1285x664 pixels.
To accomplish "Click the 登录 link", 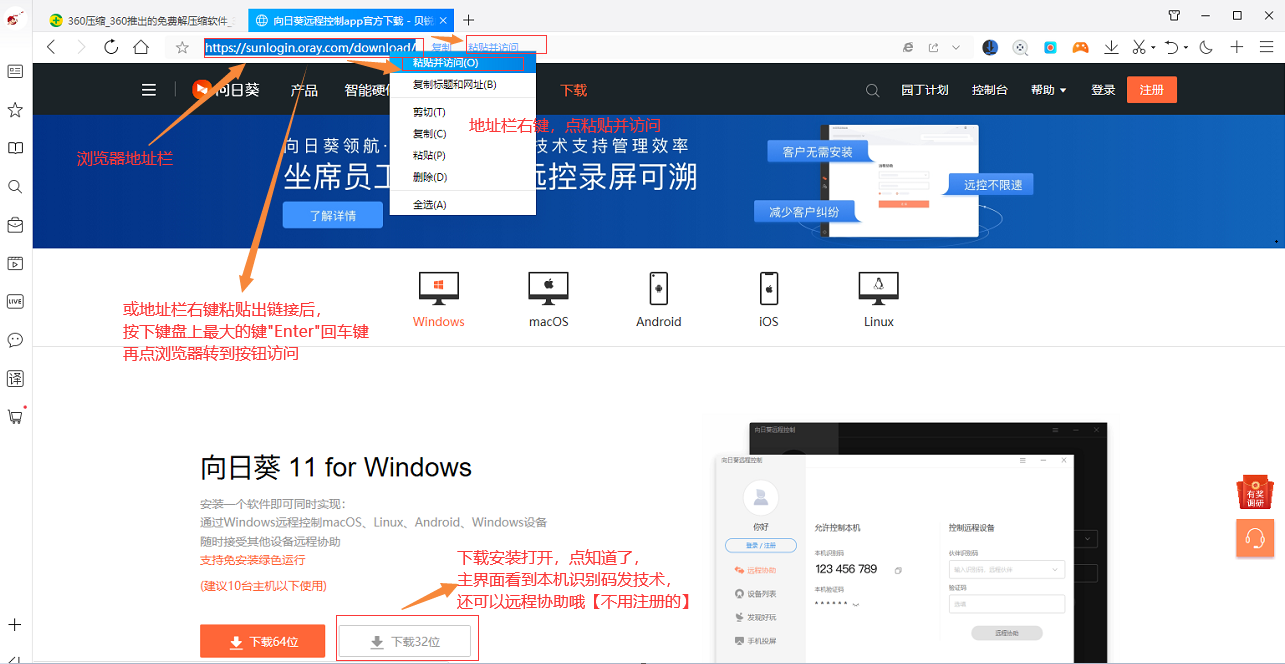I will (x=1103, y=90).
